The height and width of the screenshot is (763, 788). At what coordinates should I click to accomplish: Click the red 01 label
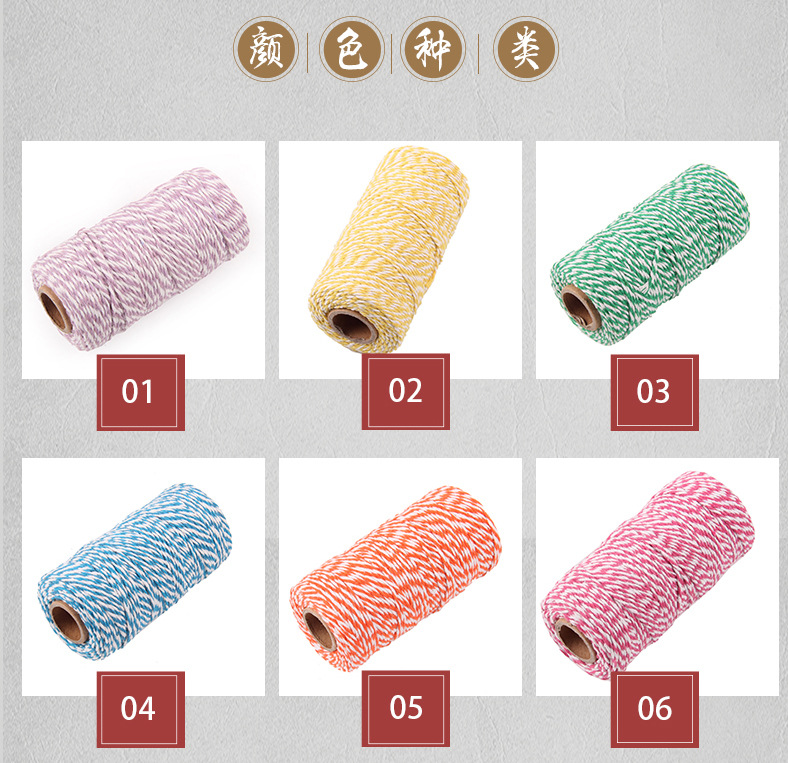141,393
